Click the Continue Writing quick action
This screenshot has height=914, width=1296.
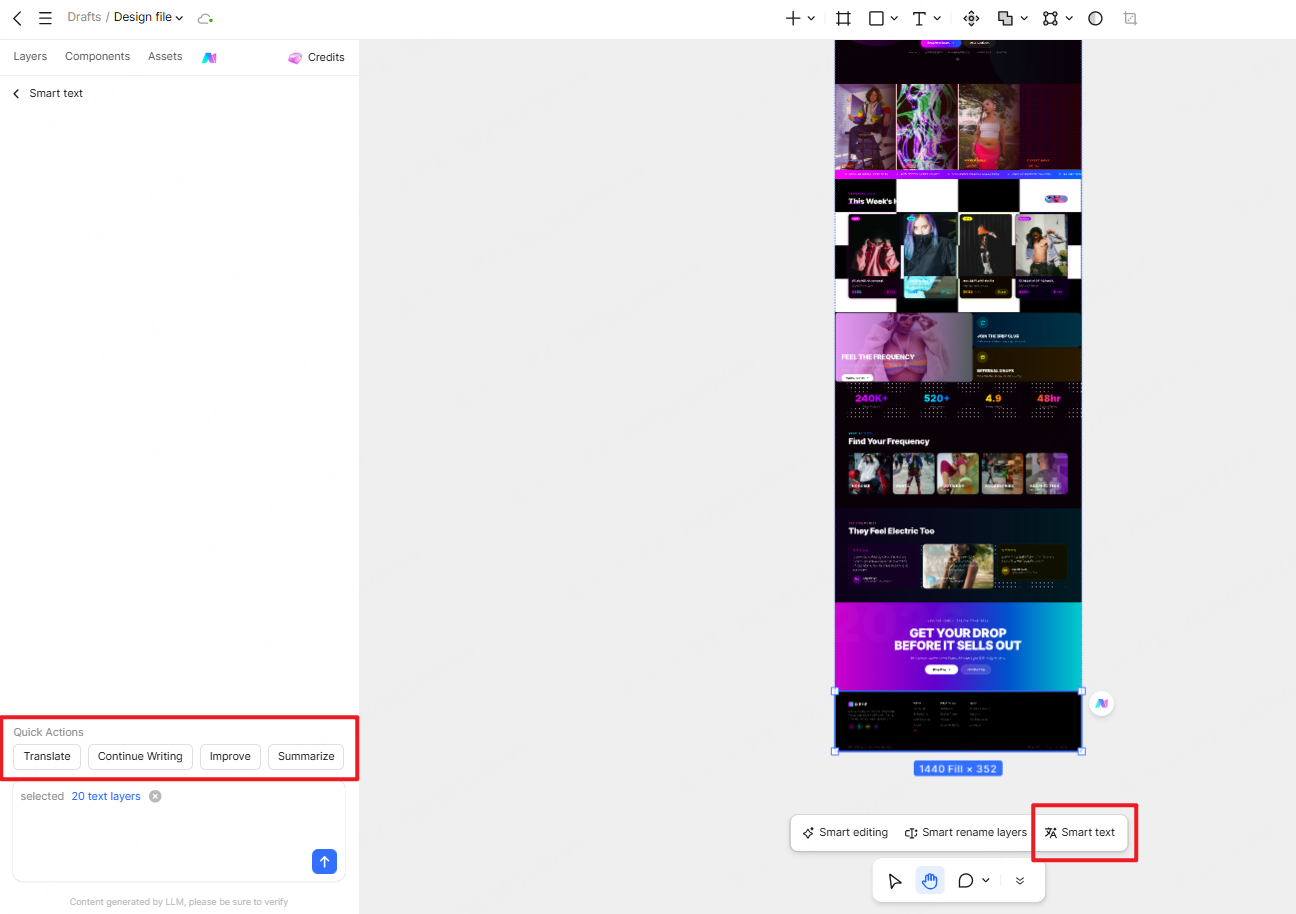point(140,757)
